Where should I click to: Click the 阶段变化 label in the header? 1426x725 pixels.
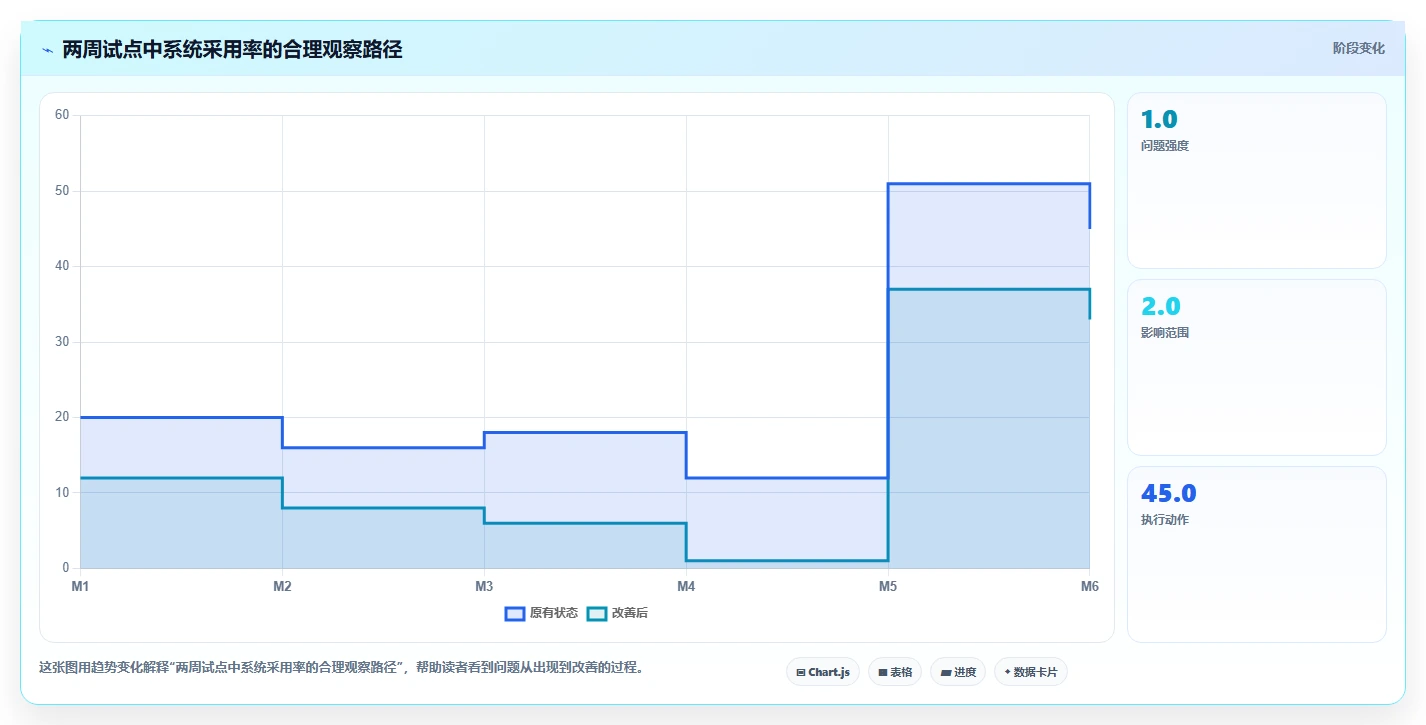pos(1358,48)
